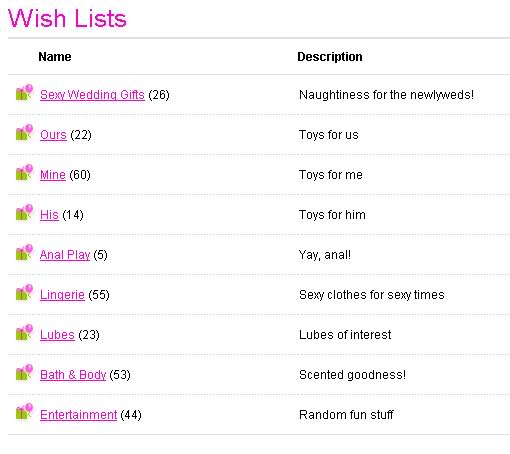Select gift icon beside Lingerie list
This screenshot has width=510, height=454.
[24, 292]
